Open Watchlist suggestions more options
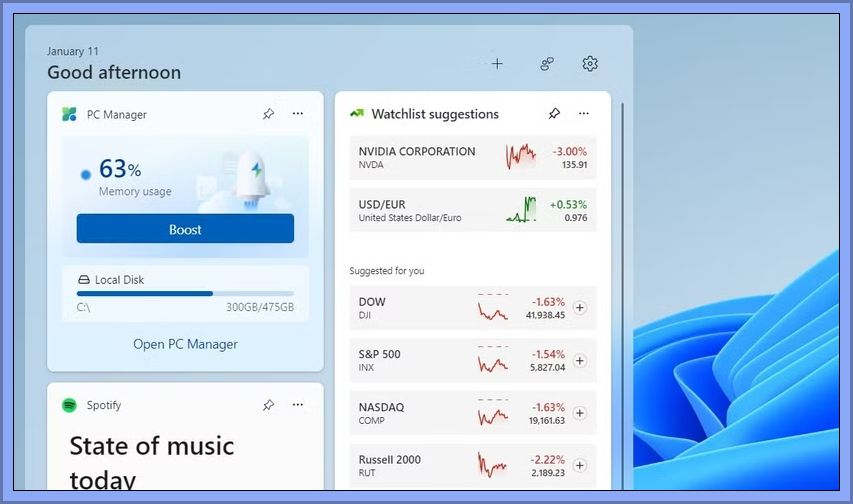 coord(584,114)
